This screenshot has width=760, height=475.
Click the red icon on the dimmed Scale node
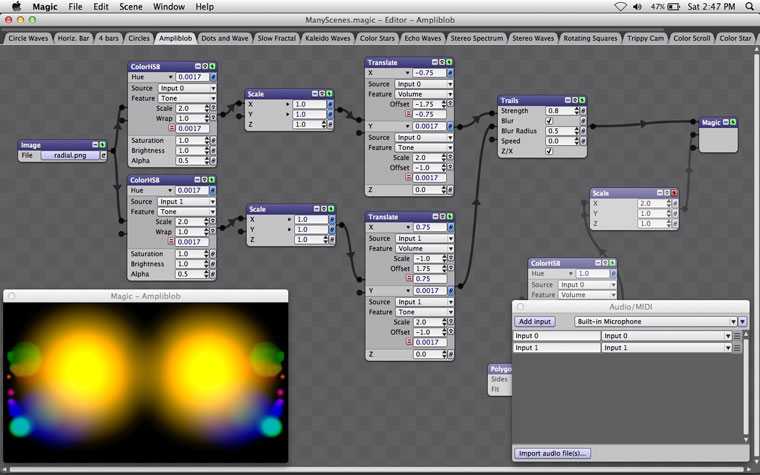[673, 193]
